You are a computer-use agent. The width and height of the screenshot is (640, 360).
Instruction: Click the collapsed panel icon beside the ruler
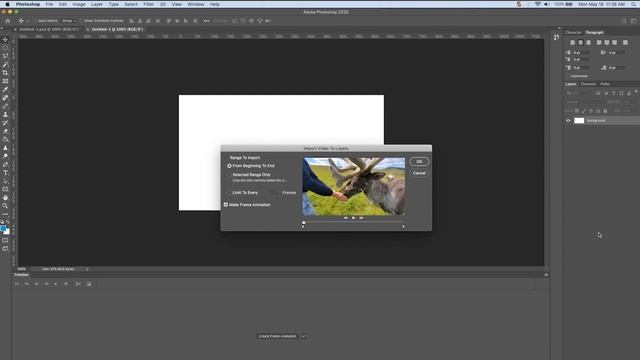pyautogui.click(x=556, y=37)
